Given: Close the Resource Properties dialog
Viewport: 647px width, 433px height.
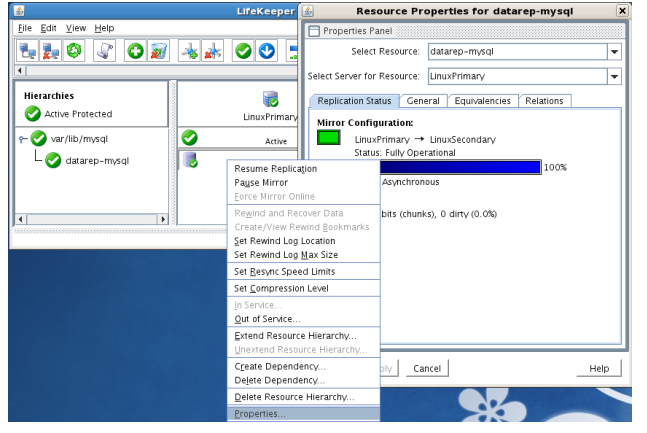Looking at the screenshot, I should point(622,11).
